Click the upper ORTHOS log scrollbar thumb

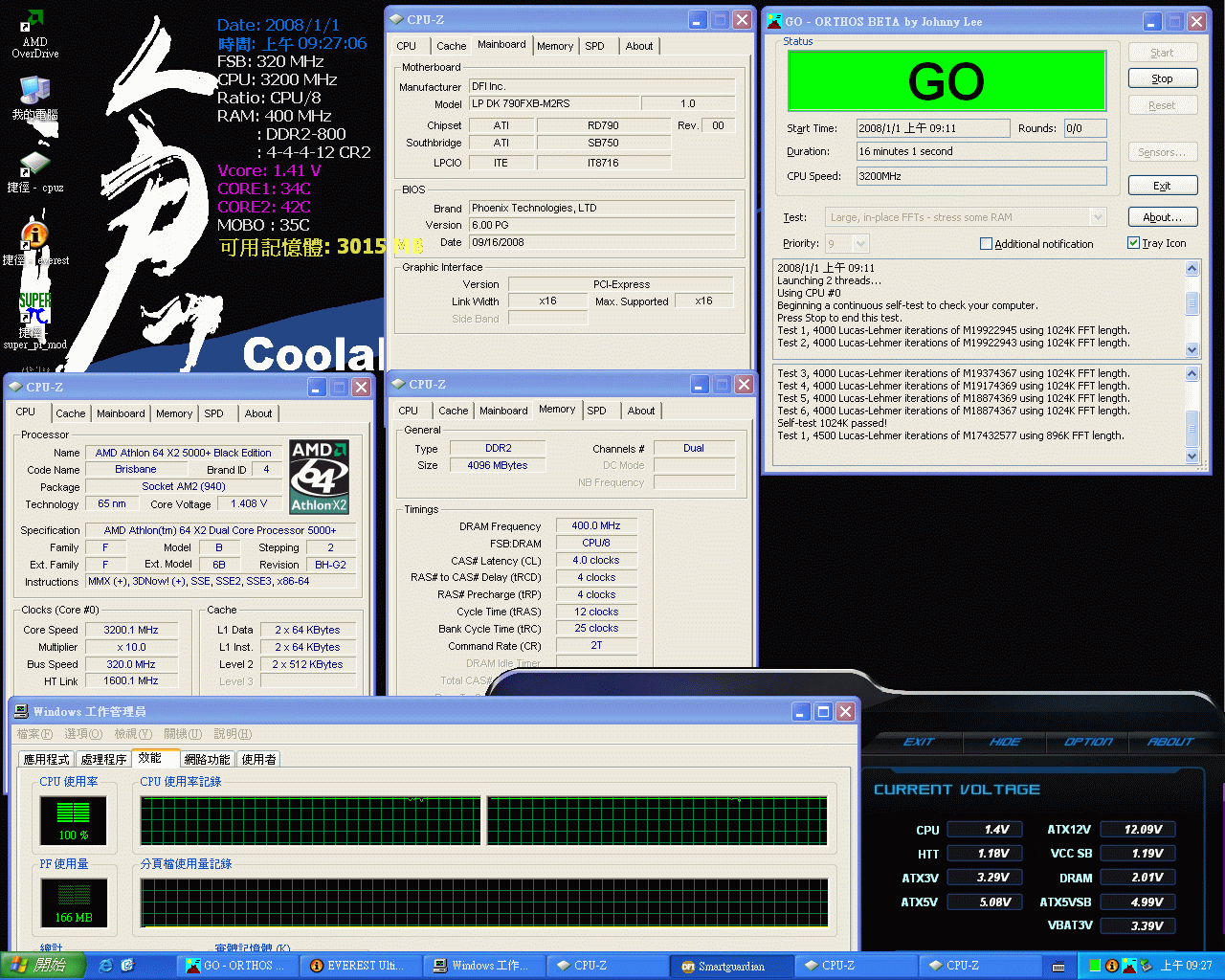[1192, 303]
